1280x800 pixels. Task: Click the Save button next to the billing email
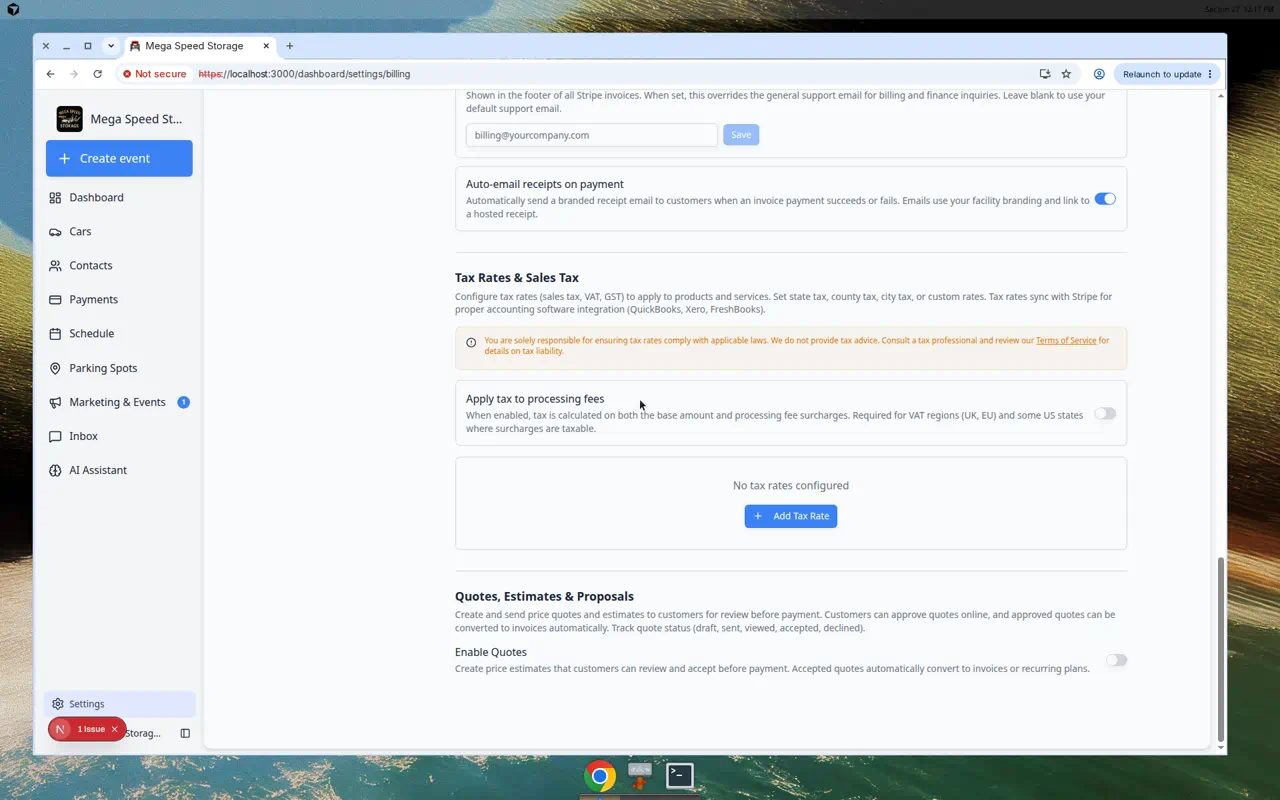point(741,134)
